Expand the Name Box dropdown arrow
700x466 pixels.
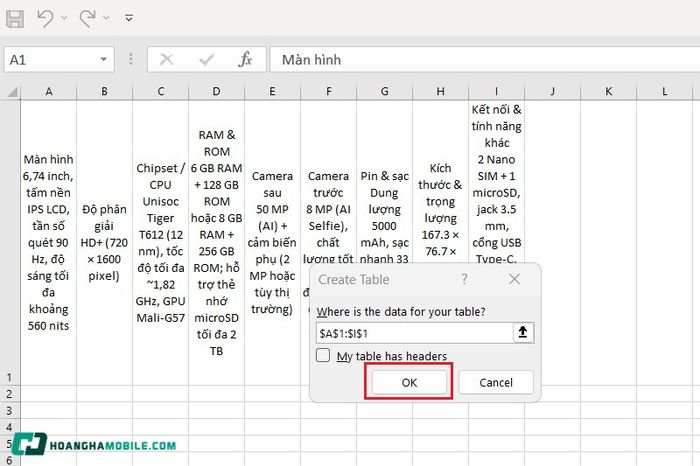tap(104, 59)
